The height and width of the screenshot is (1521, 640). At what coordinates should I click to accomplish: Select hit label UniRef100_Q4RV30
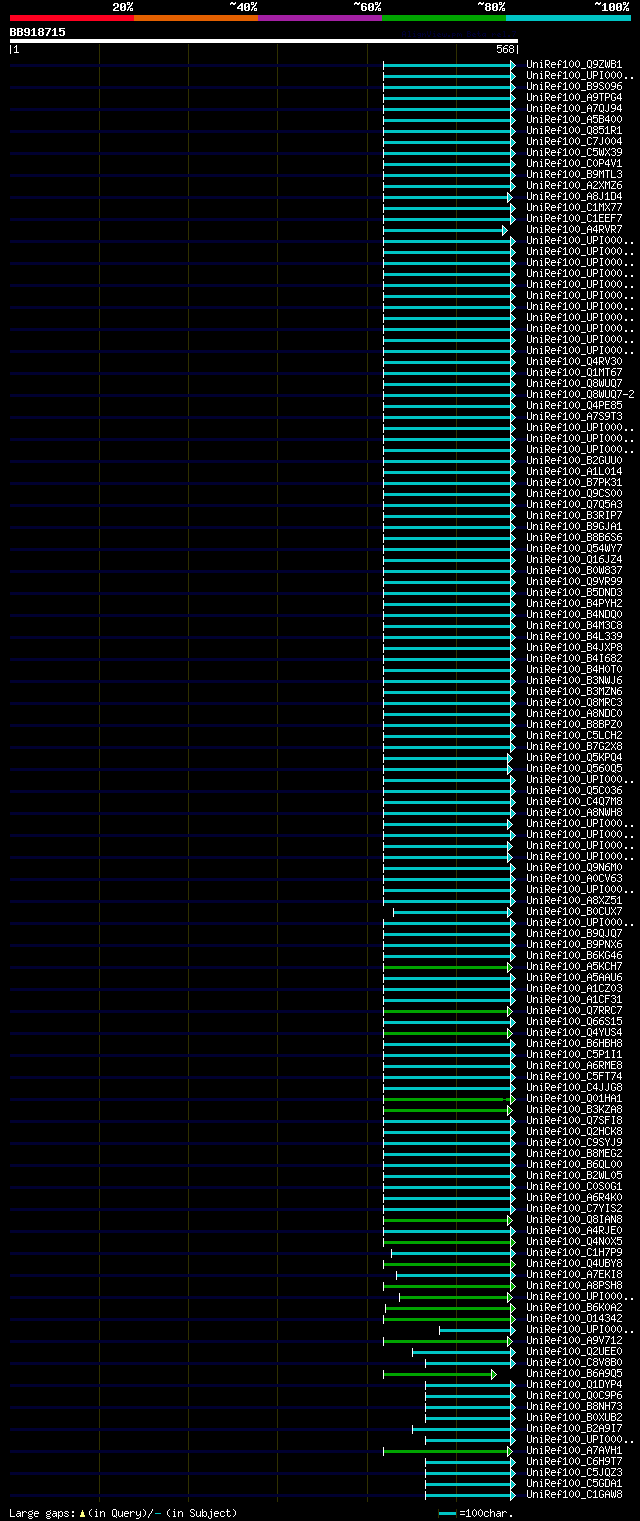coord(576,362)
